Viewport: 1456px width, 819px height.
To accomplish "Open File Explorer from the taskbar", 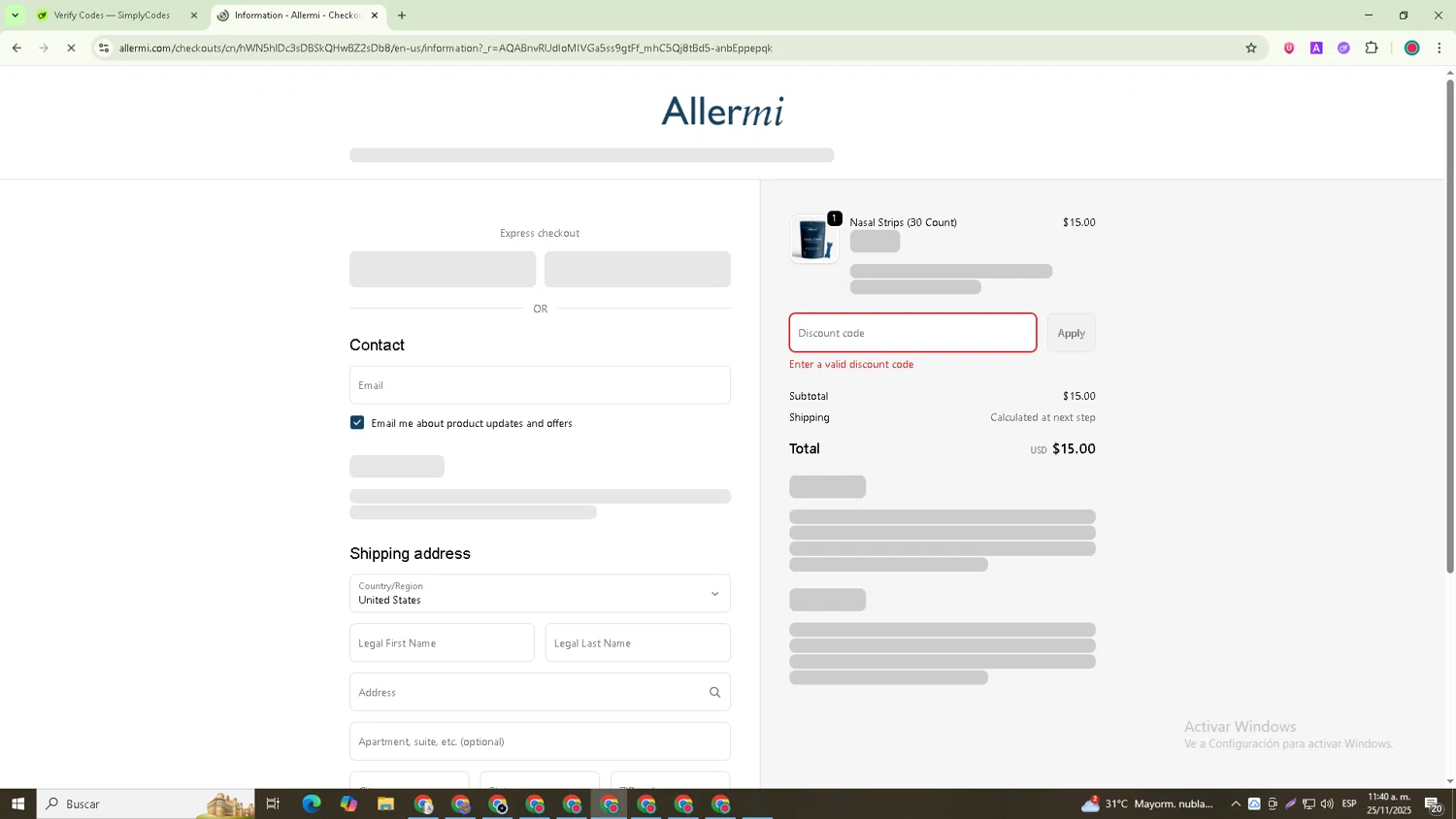I will point(385,803).
